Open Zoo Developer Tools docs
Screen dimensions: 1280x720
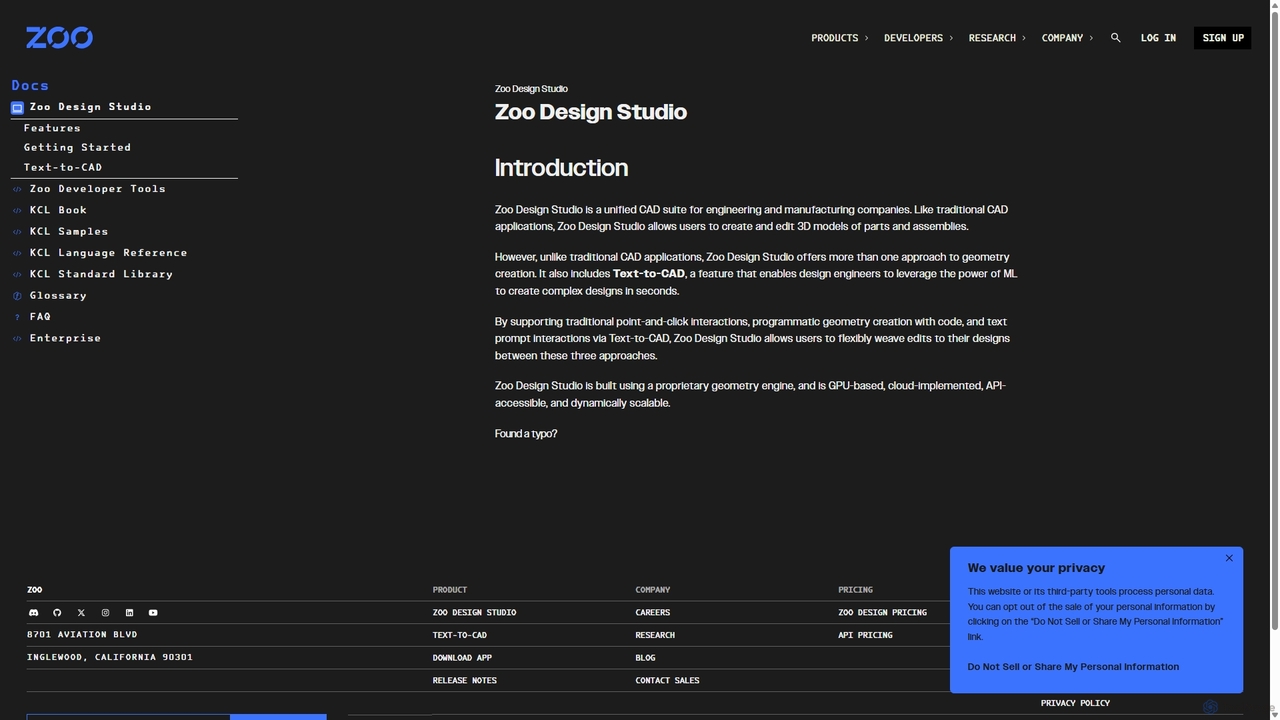[98, 189]
